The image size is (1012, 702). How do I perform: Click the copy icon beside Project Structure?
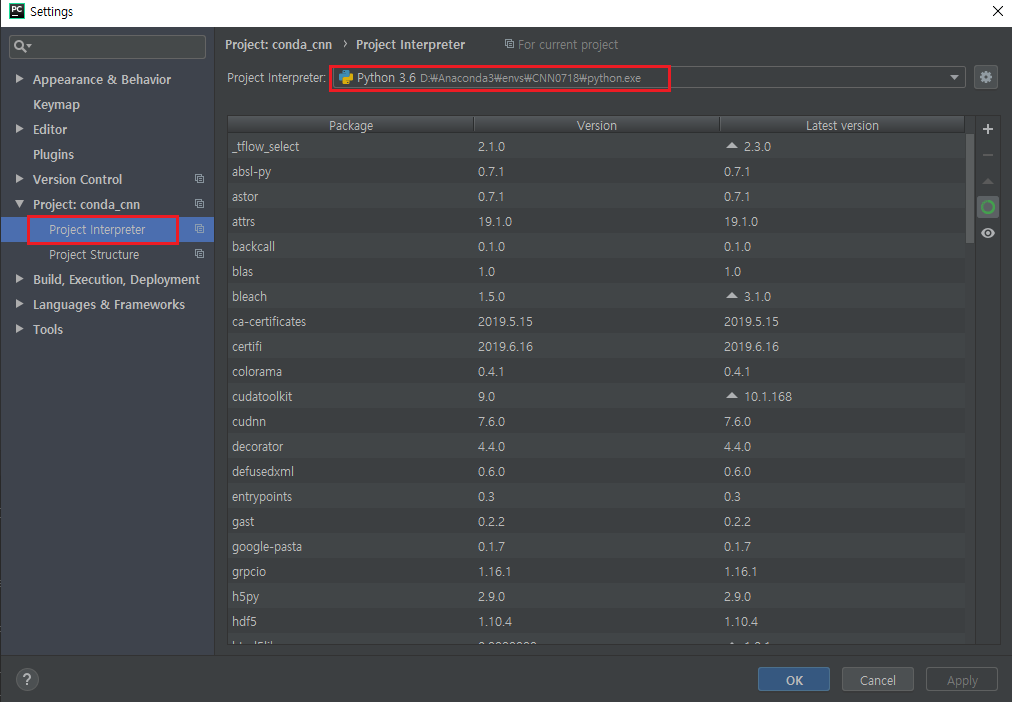(199, 254)
